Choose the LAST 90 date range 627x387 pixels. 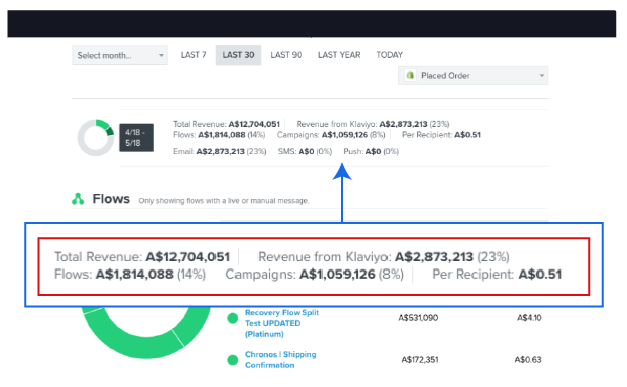pos(286,55)
